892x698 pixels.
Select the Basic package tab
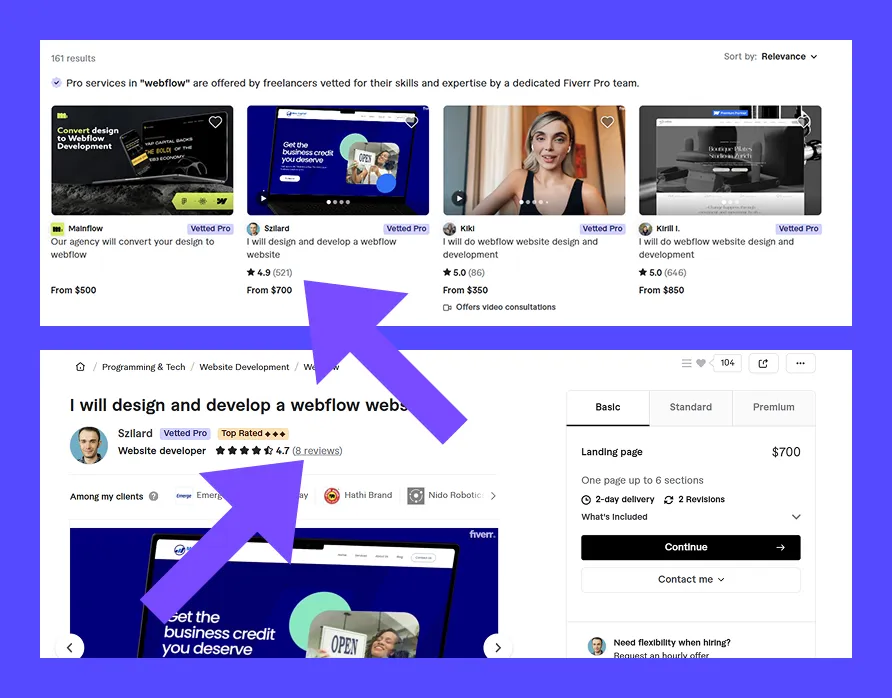[x=608, y=407]
